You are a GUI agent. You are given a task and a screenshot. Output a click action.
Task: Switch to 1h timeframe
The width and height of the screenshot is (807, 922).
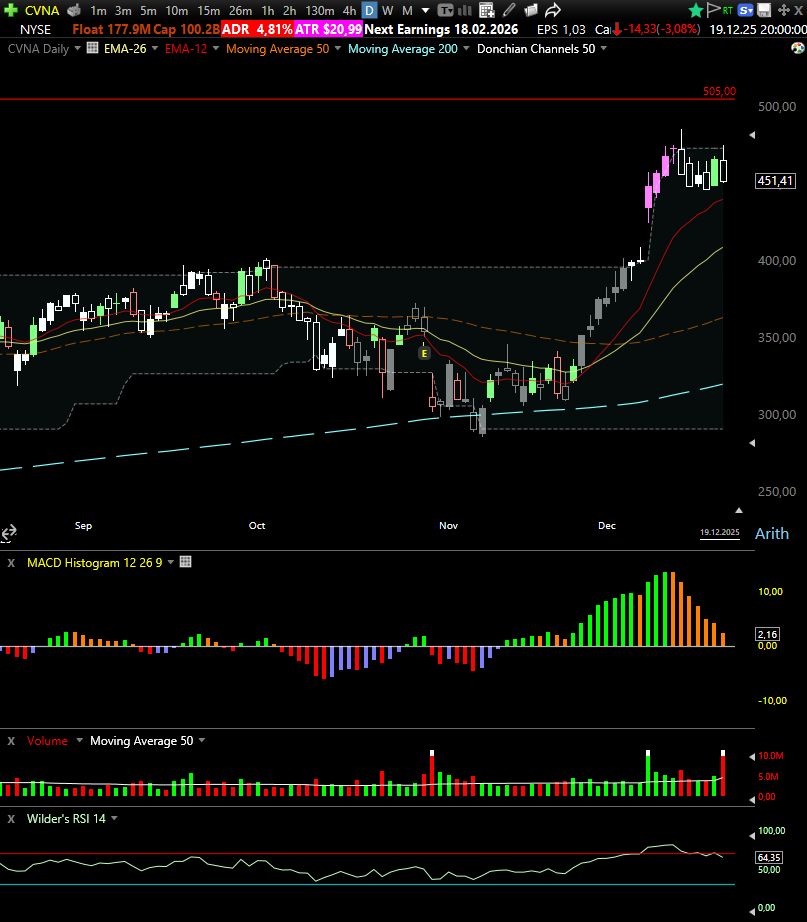pyautogui.click(x=268, y=11)
